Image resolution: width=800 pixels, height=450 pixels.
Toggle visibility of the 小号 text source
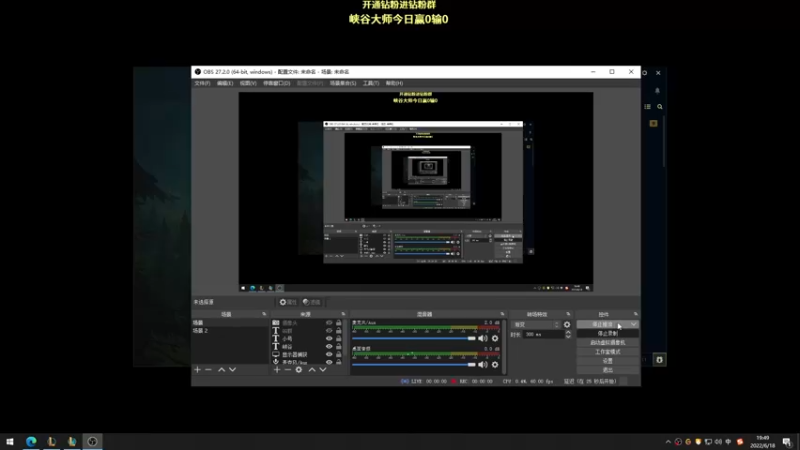pos(329,338)
